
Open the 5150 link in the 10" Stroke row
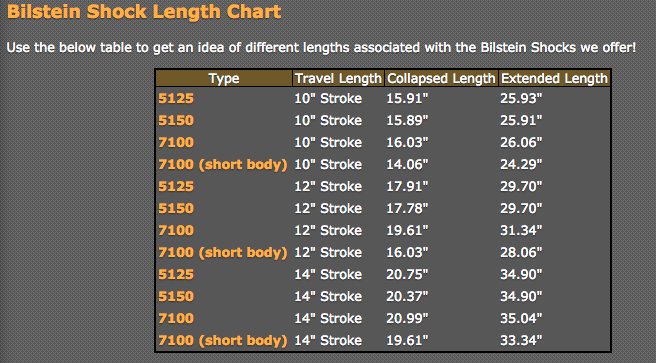click(x=176, y=120)
